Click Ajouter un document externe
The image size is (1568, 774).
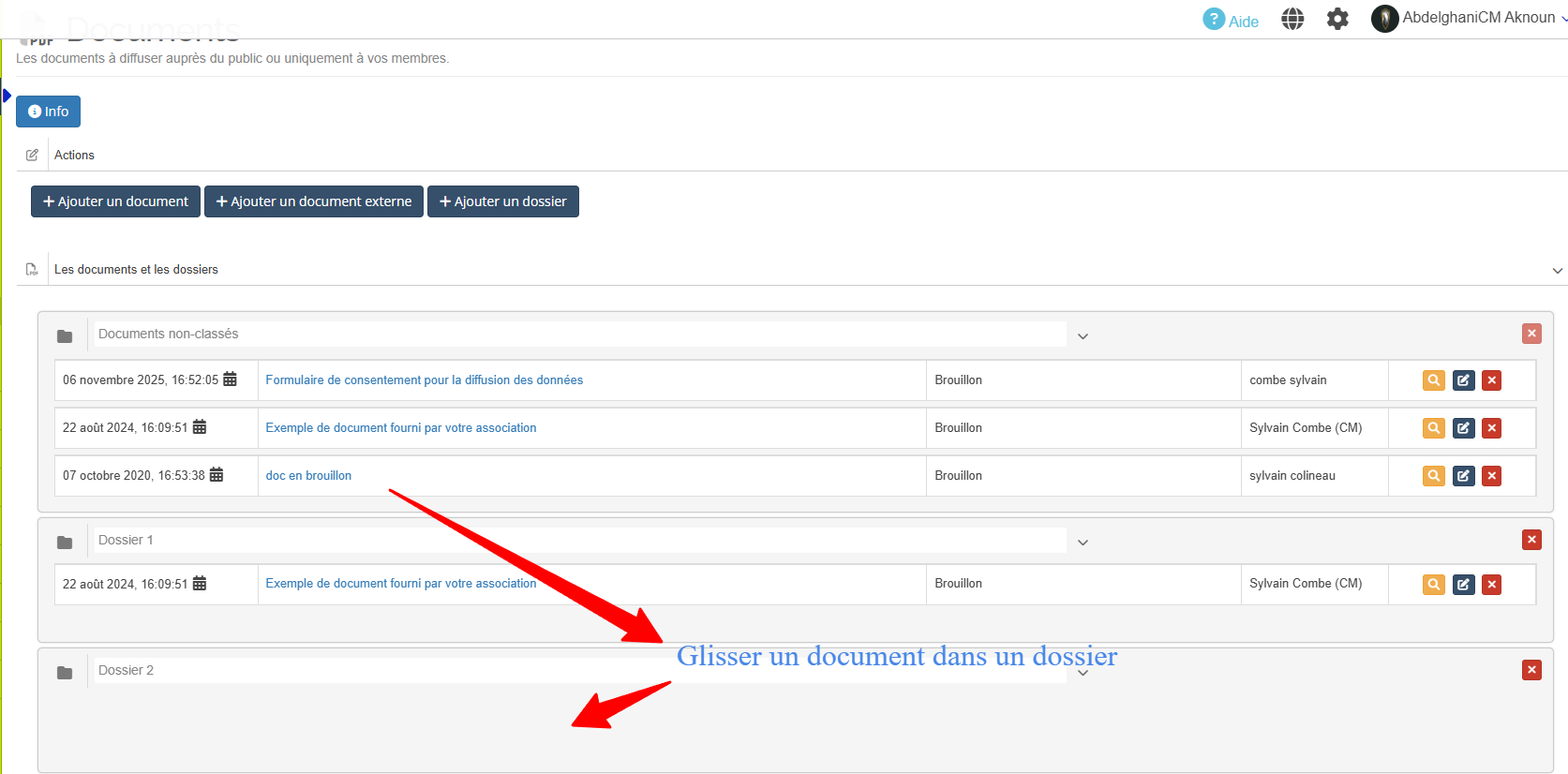pyautogui.click(x=314, y=201)
